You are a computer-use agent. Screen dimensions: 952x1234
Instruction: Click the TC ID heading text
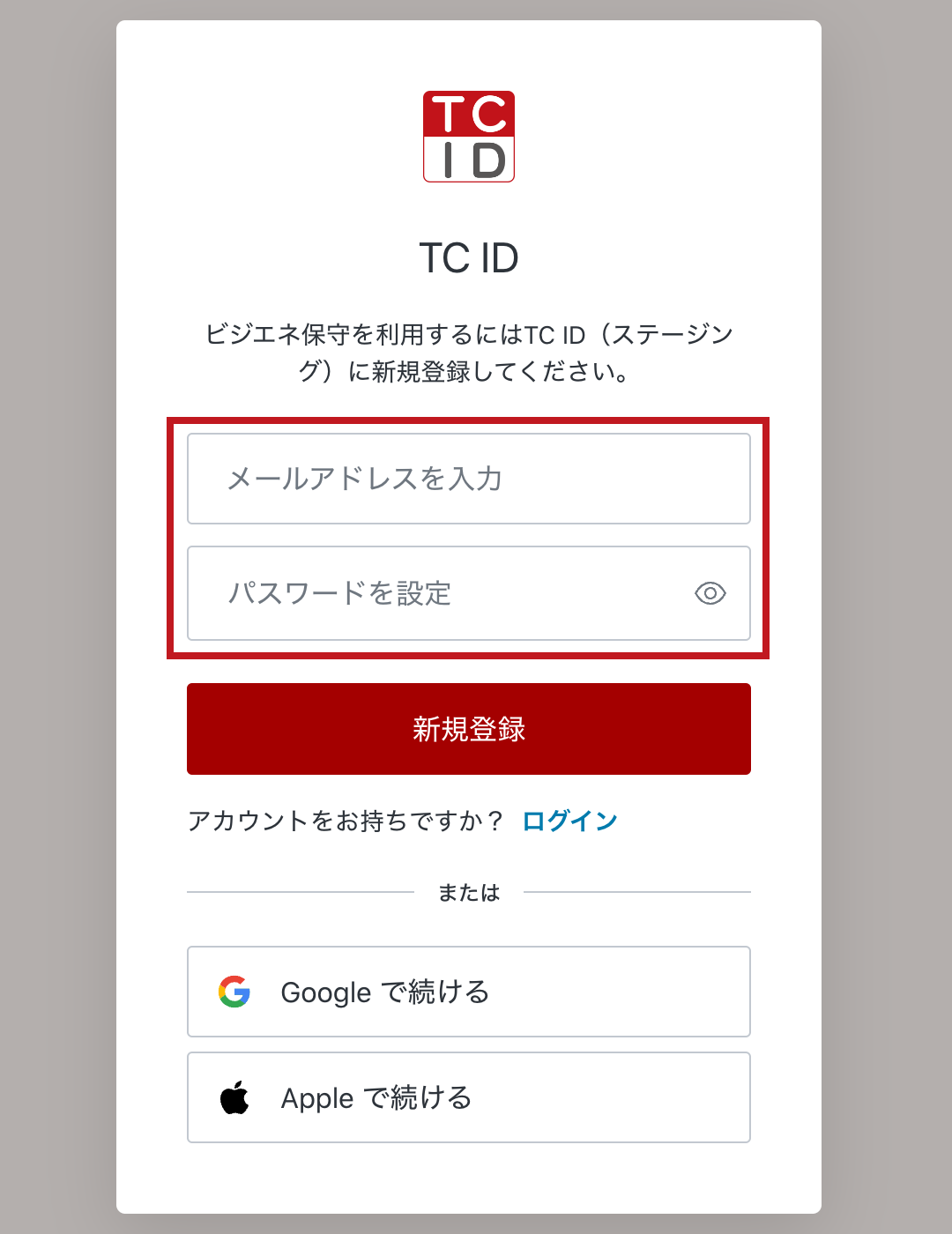pos(469,258)
